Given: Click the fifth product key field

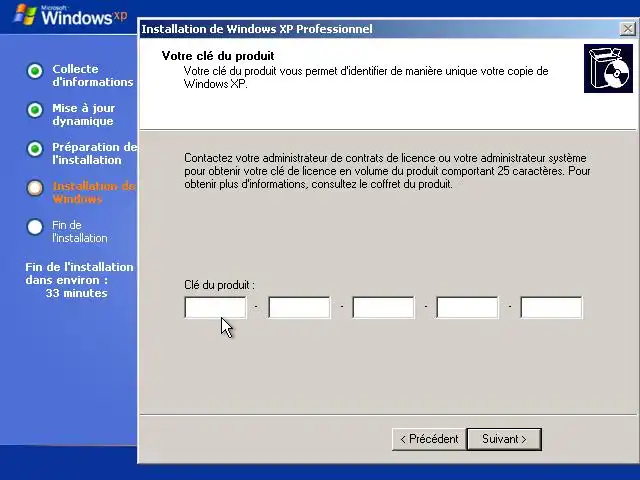Looking at the screenshot, I should click(551, 307).
